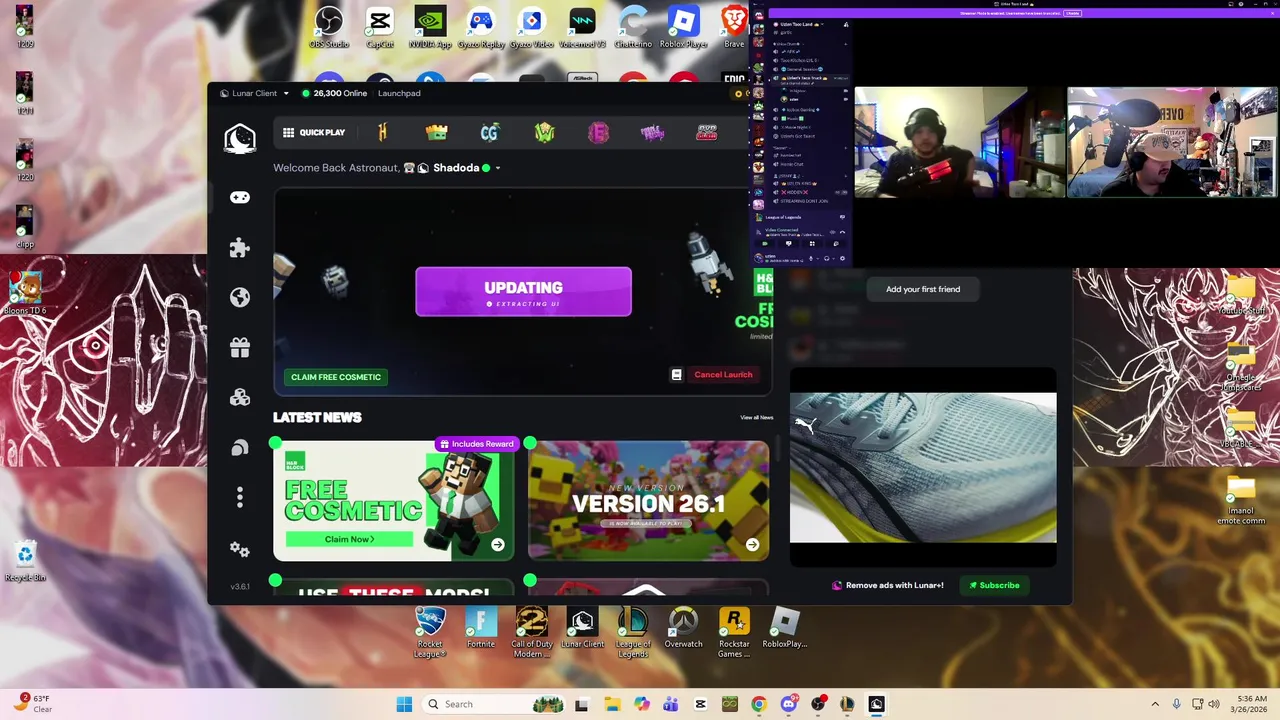
Task: Click View all News link
Action: pos(756,417)
